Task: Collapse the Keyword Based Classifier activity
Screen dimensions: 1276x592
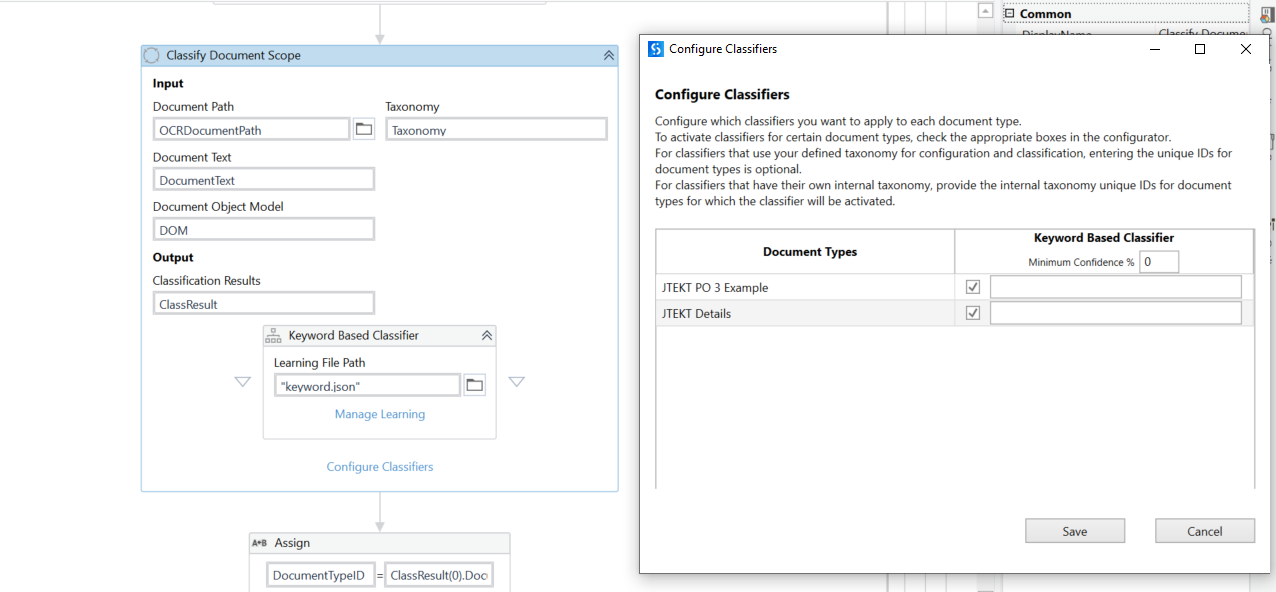Action: pos(487,336)
